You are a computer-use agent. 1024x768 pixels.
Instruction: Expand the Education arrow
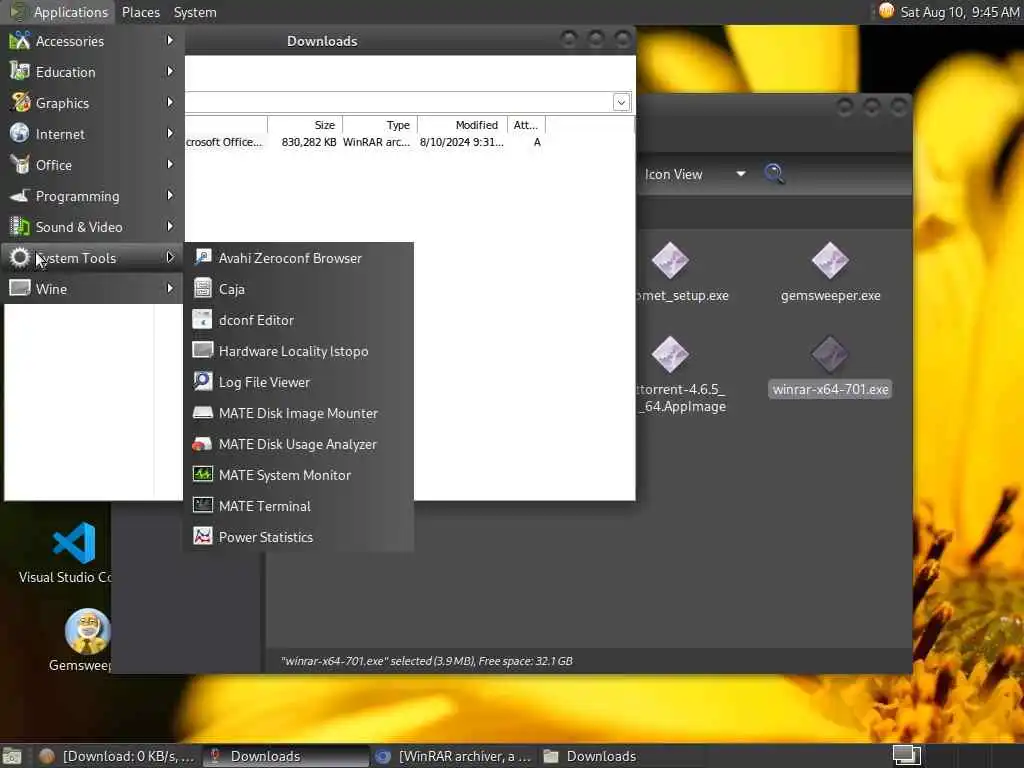(x=170, y=71)
